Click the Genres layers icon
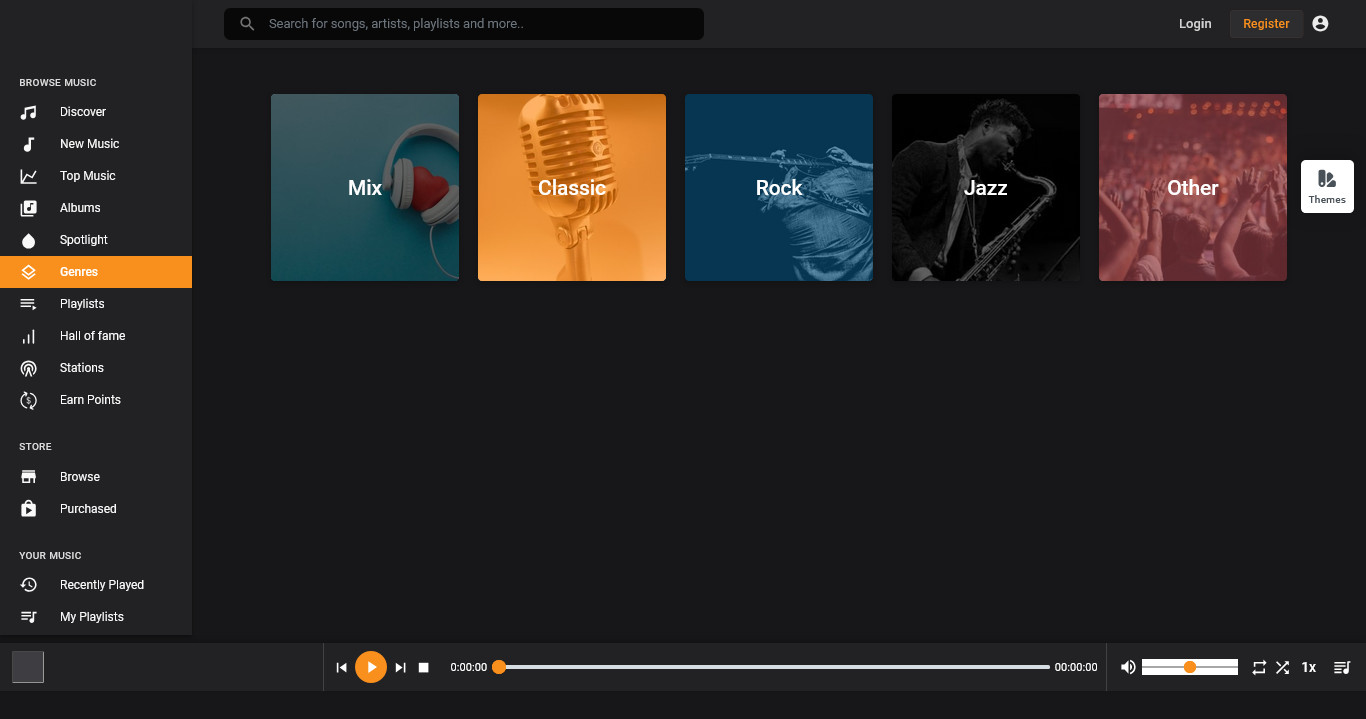Viewport: 1366px width, 719px height. pyautogui.click(x=29, y=272)
